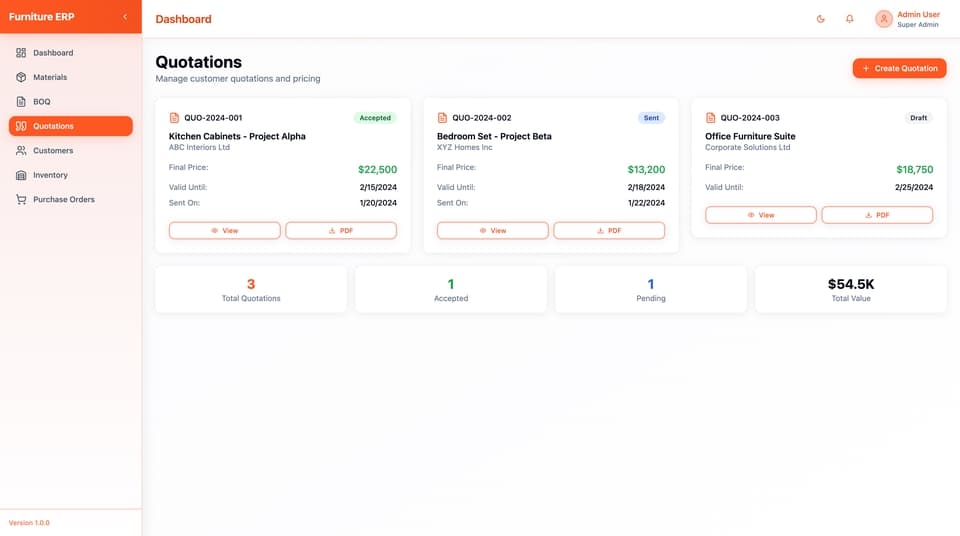Click the QUO-2024-003 quotation number

click(x=750, y=118)
